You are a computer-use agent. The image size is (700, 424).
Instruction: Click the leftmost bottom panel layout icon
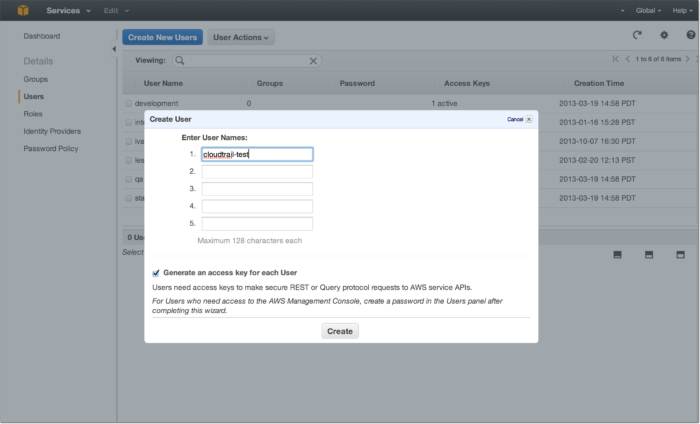point(617,255)
